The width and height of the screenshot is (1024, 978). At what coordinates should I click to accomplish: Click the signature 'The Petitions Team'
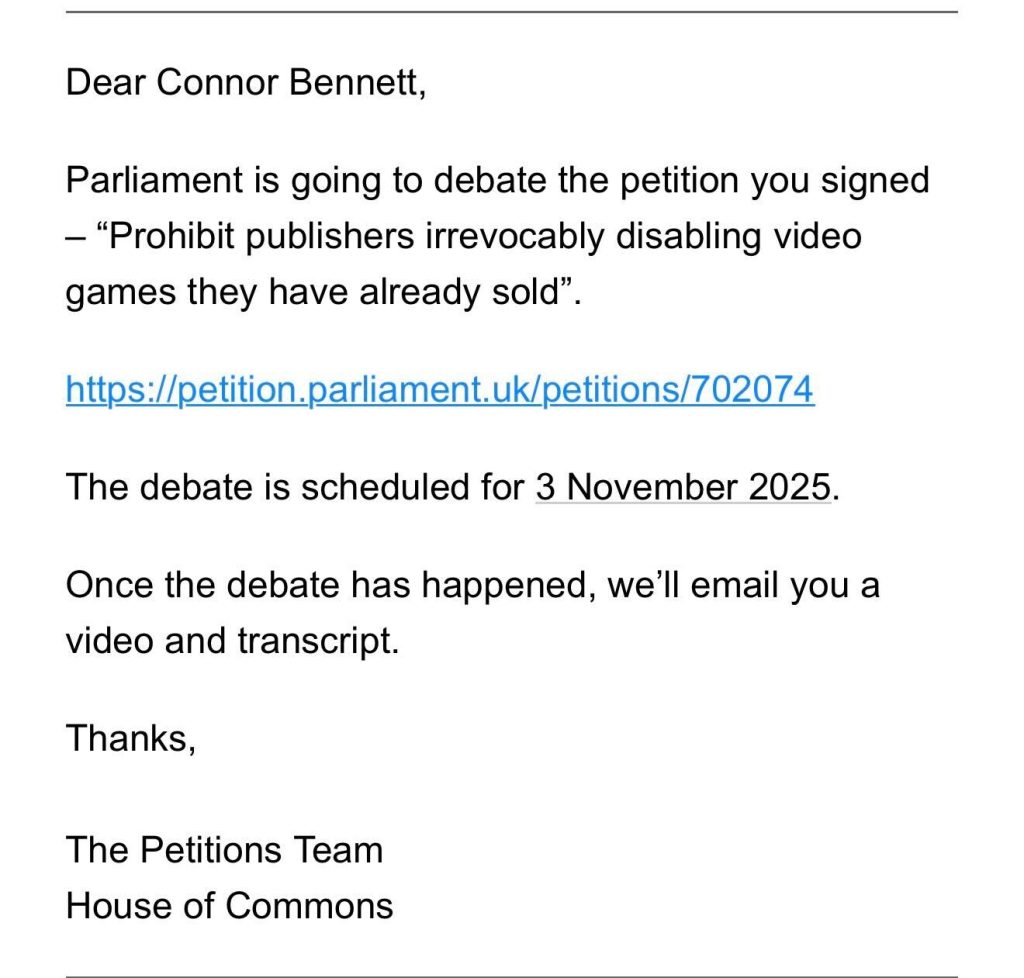(x=224, y=850)
